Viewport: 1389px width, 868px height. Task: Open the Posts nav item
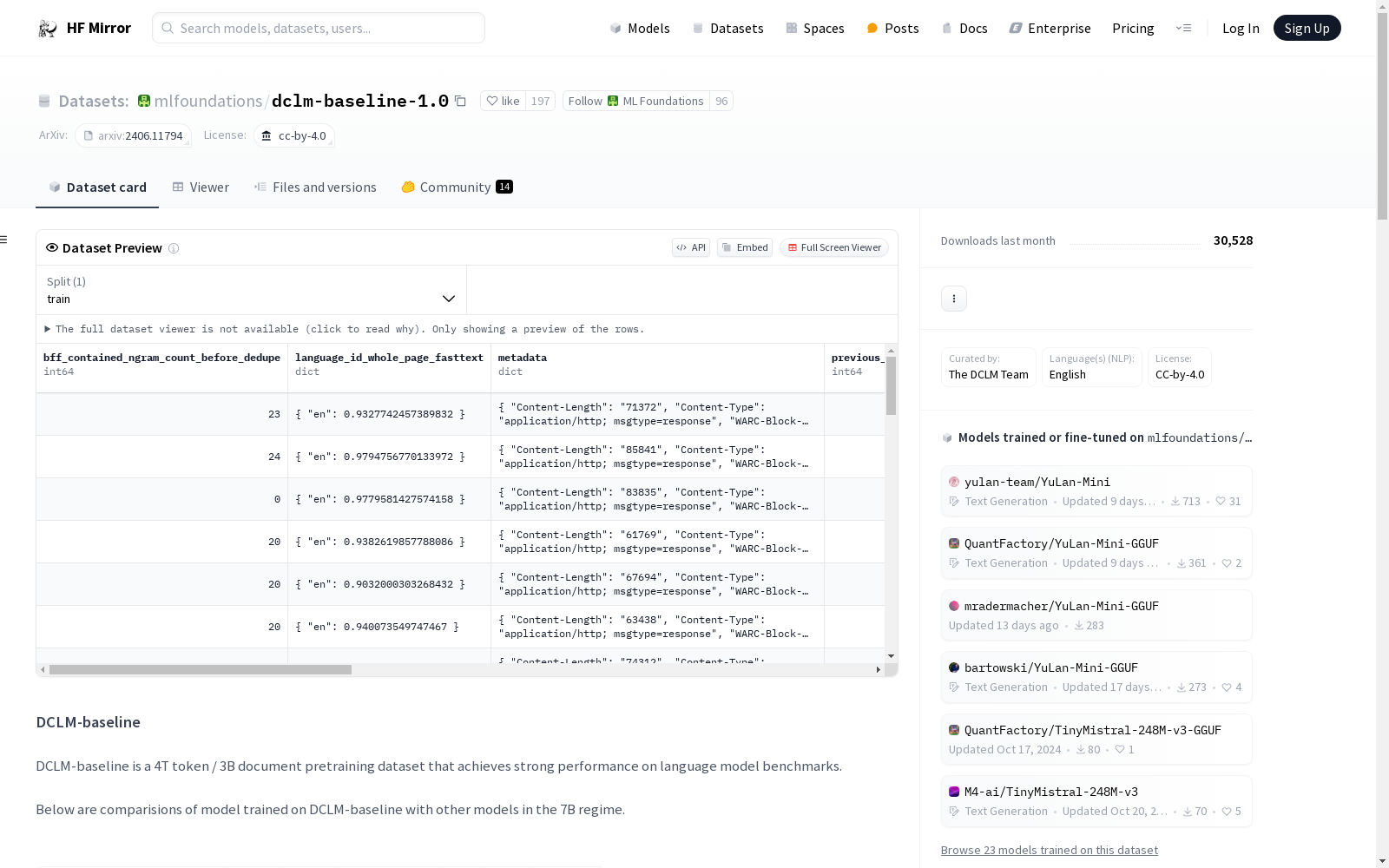click(x=892, y=29)
